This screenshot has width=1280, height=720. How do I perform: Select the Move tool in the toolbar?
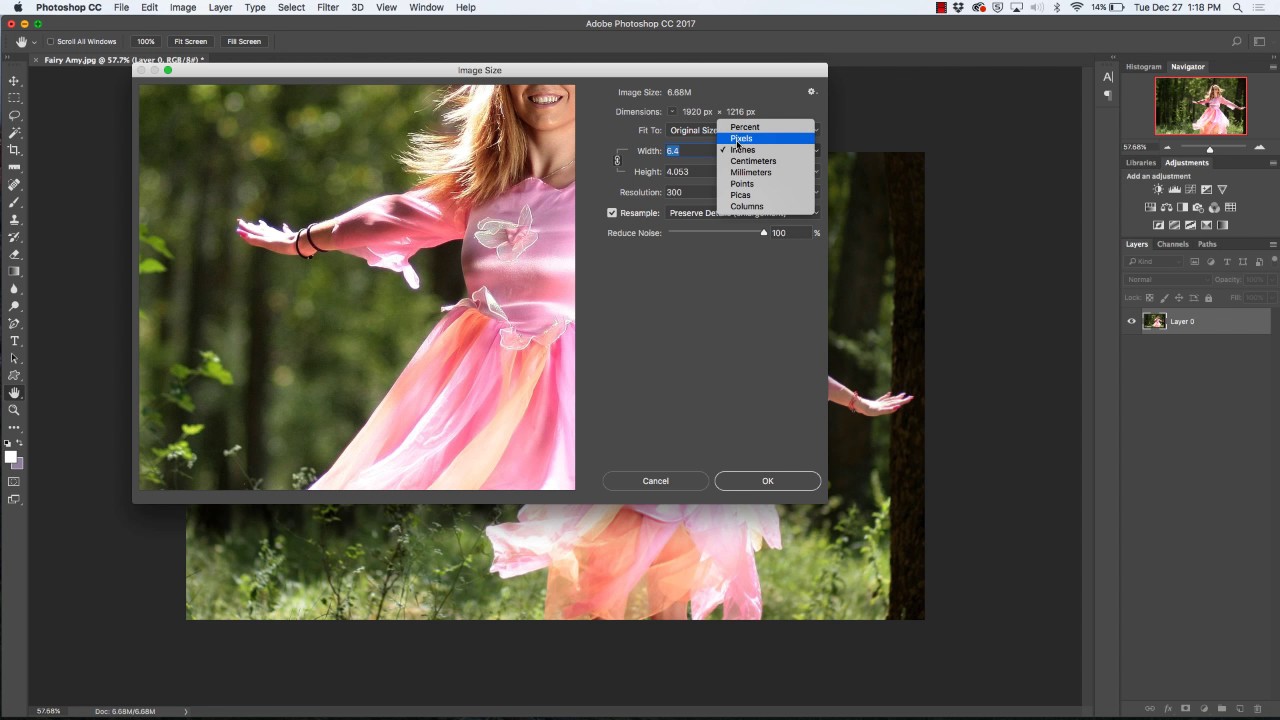pyautogui.click(x=14, y=81)
